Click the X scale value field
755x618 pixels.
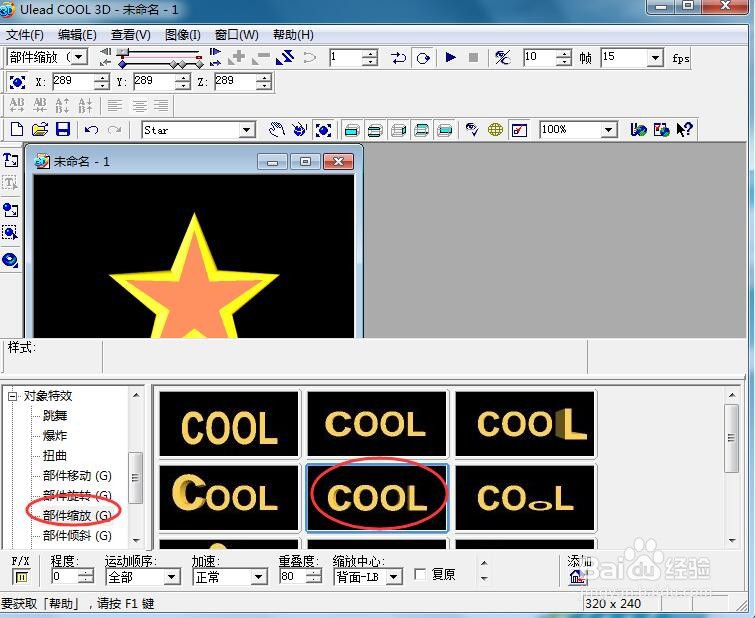[73, 82]
